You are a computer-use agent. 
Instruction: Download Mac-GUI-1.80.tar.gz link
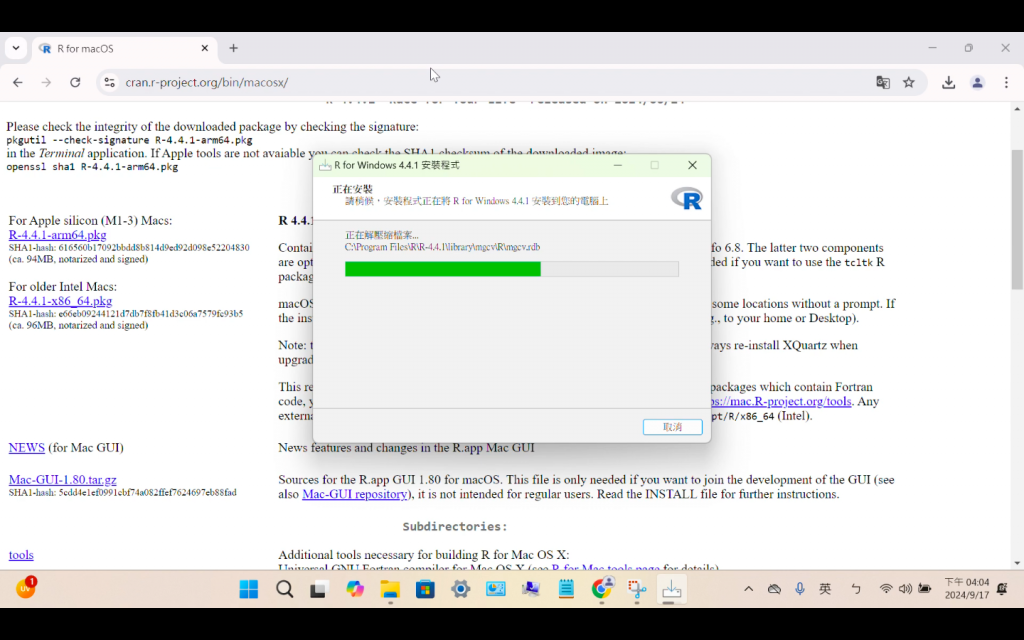point(63,479)
